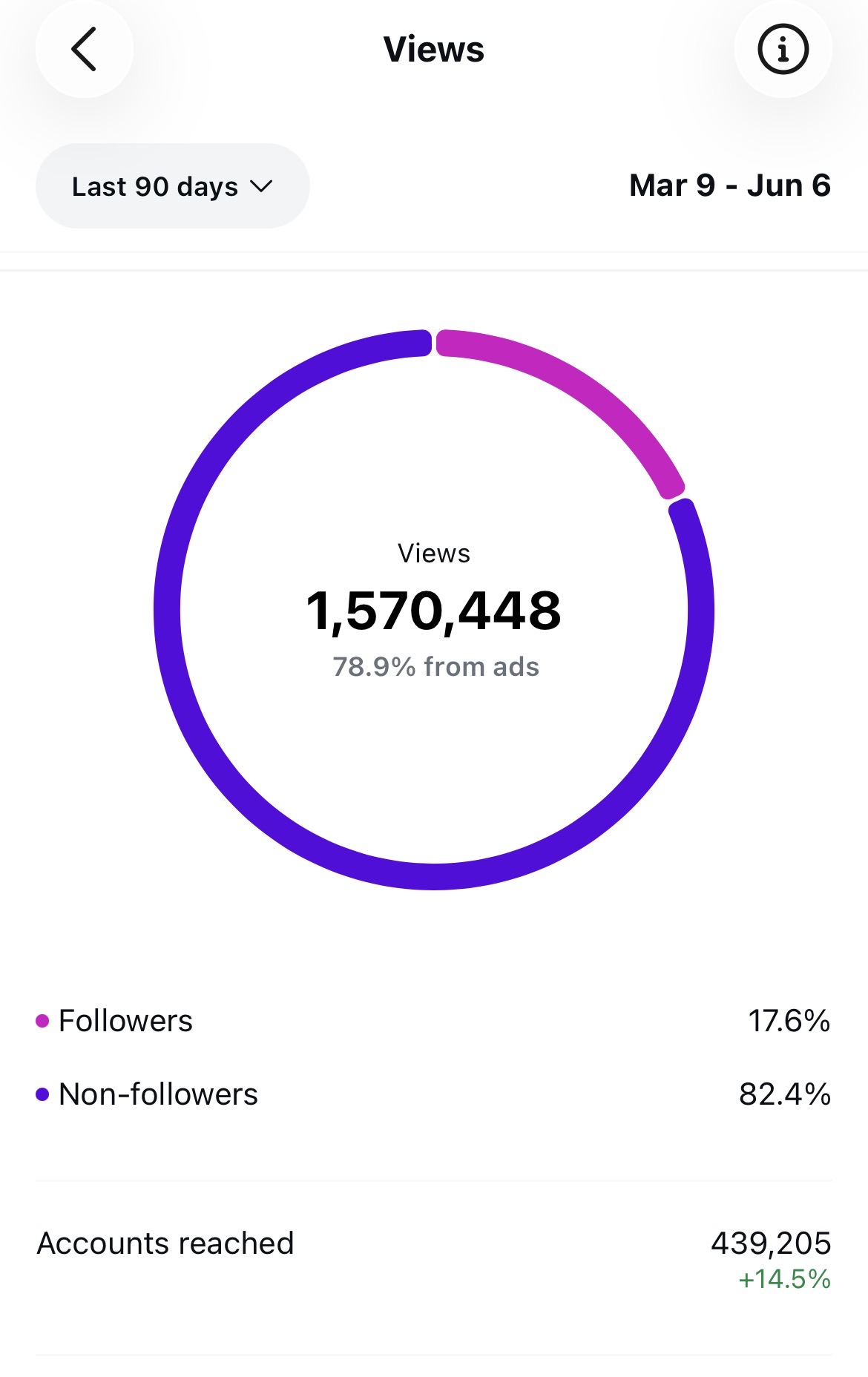Click the pink Followers legend dot

[x=42, y=1021]
